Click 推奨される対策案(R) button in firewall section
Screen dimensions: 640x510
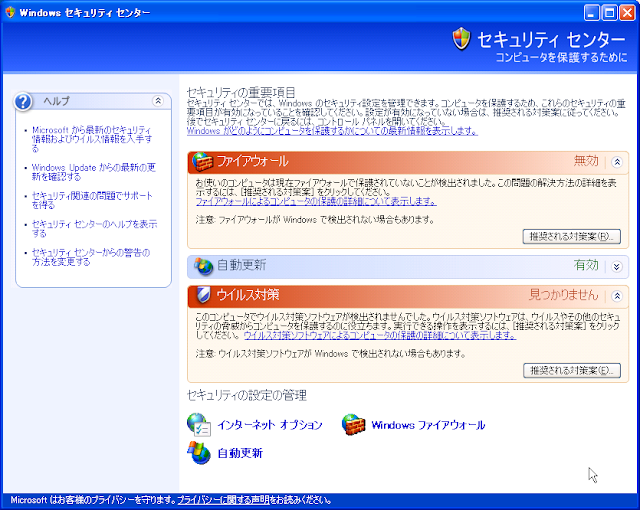pos(572,237)
